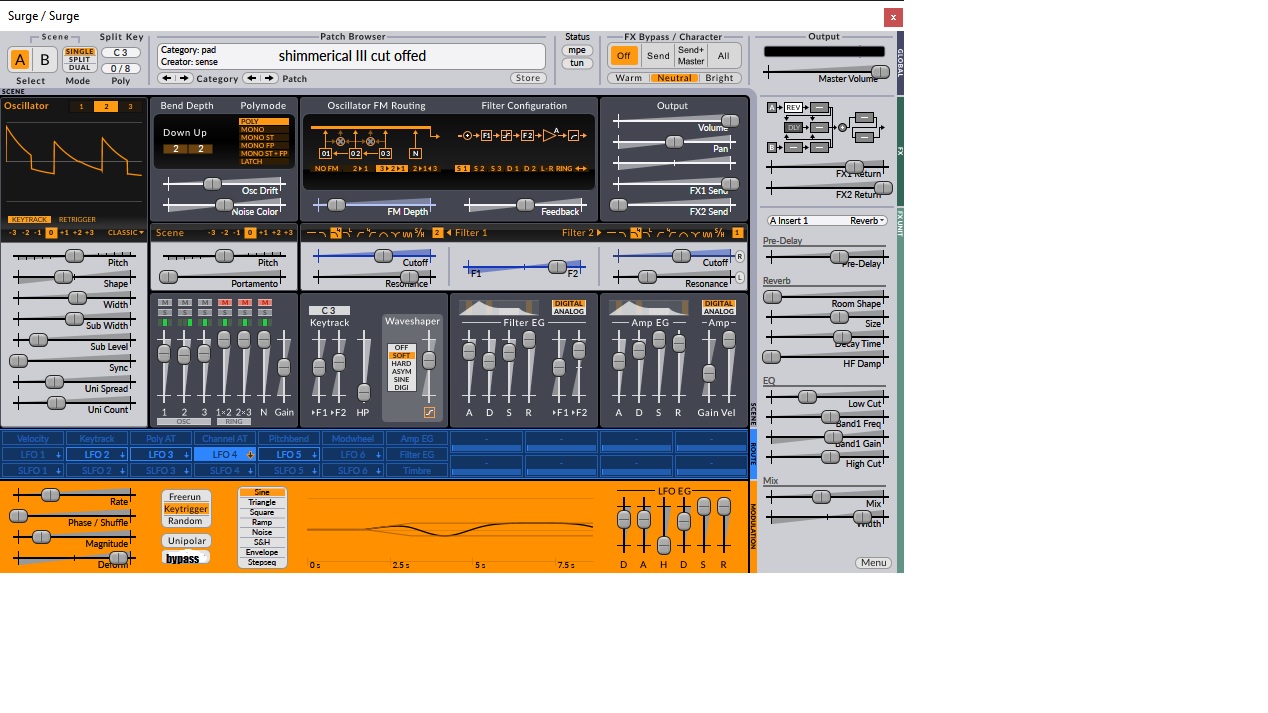This screenshot has height=713, width=1268.
Task: Select Velocity modulation source
Action: (33, 439)
